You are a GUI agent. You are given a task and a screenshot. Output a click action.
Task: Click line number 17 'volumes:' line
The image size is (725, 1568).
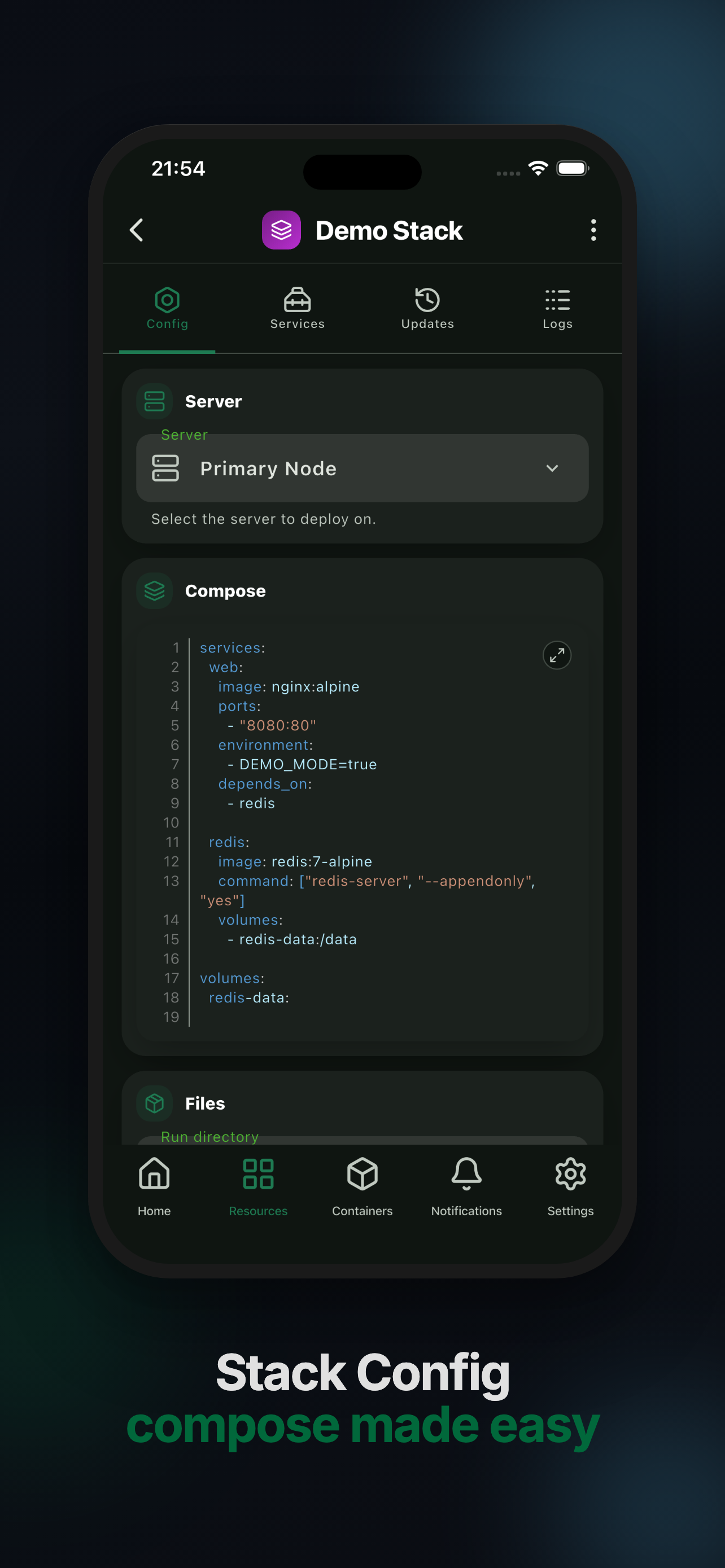point(232,978)
